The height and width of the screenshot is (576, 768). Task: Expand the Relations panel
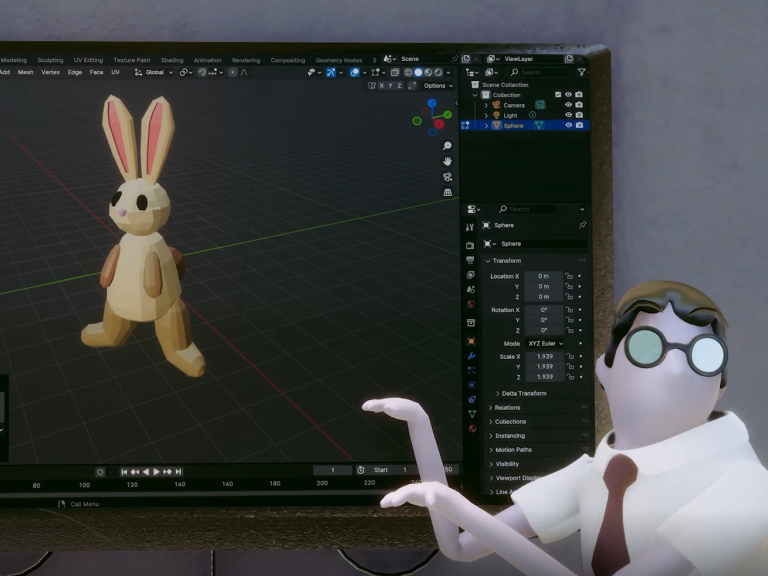pyautogui.click(x=507, y=407)
